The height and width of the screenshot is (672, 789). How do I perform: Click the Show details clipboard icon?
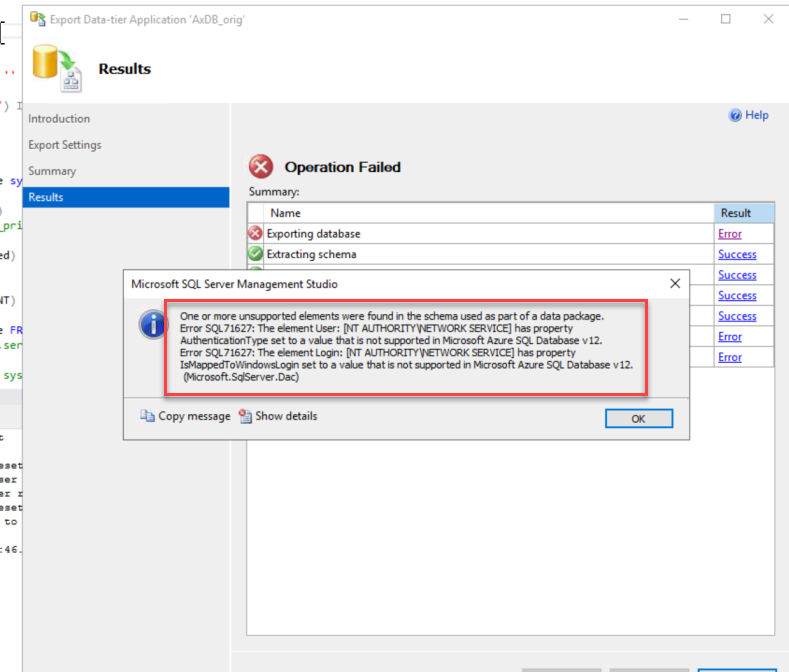(245, 416)
